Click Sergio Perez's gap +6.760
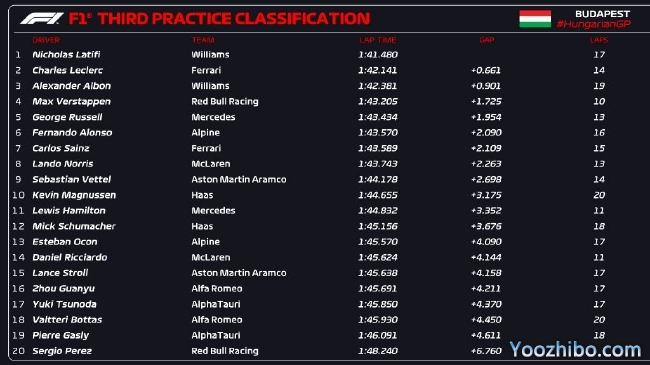 pos(486,351)
